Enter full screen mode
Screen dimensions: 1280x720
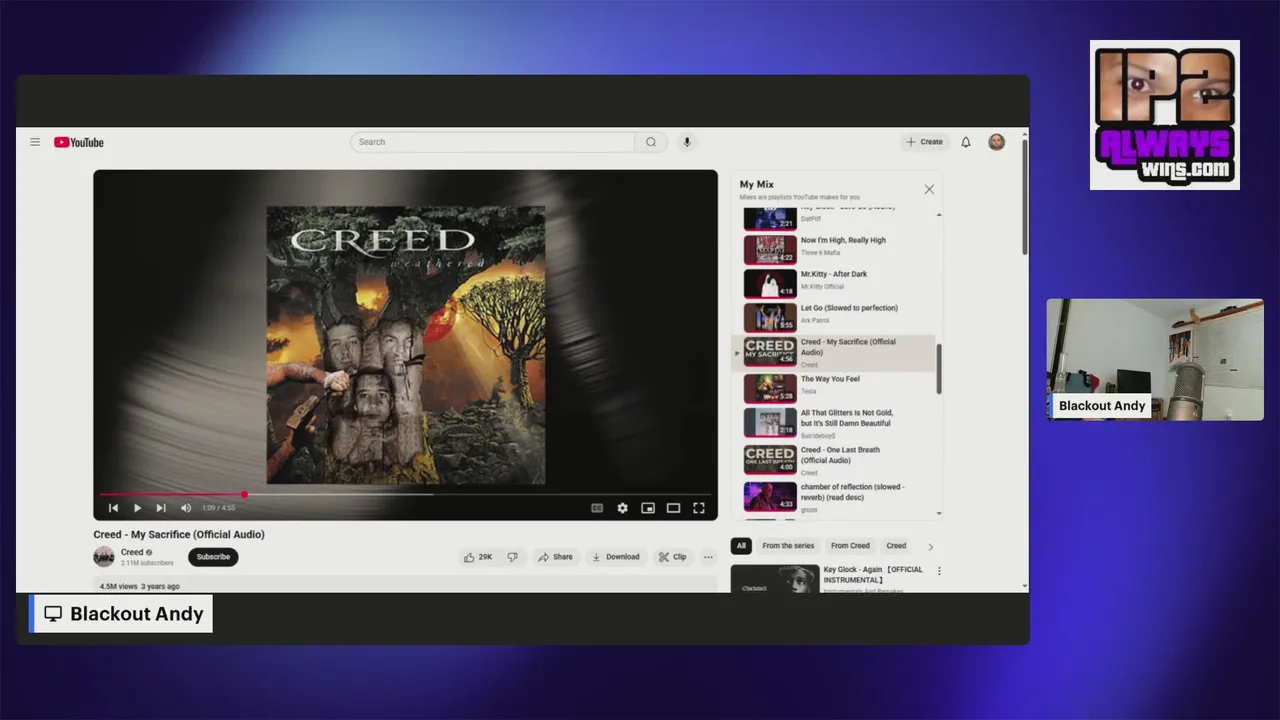coord(699,508)
